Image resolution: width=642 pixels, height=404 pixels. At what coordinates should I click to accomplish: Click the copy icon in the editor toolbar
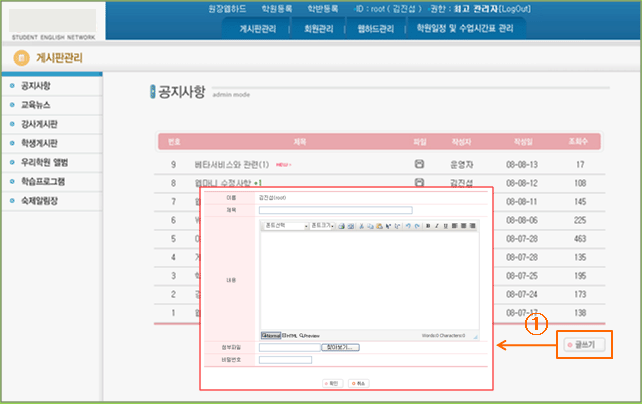click(x=370, y=226)
